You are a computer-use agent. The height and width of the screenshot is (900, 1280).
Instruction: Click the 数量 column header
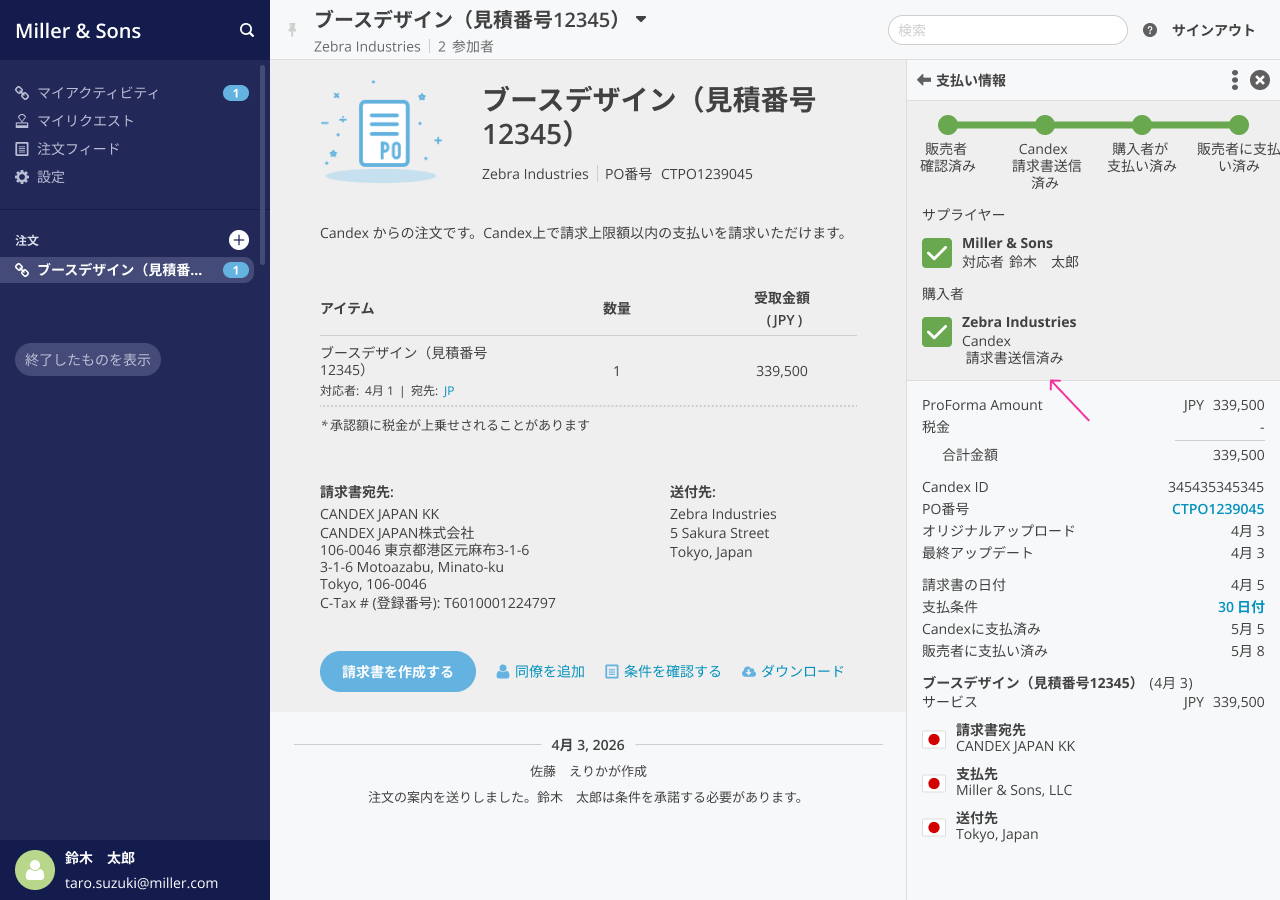coord(617,309)
